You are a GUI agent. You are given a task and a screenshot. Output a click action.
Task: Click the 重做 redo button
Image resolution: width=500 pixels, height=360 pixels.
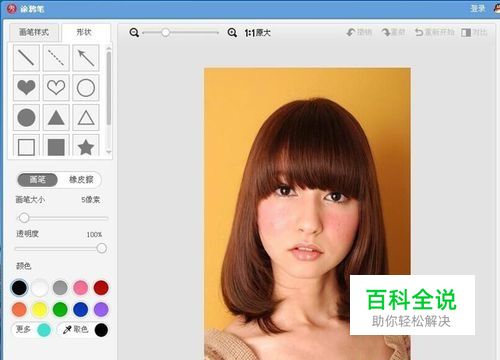pyautogui.click(x=394, y=32)
